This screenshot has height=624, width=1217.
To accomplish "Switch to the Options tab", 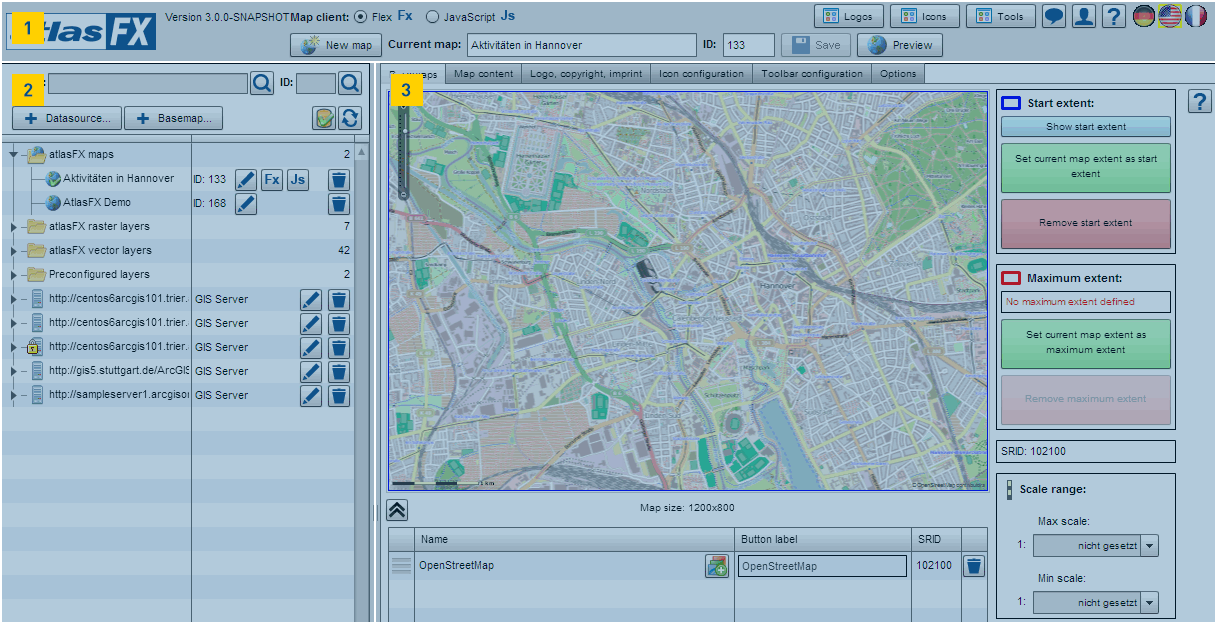I will pyautogui.click(x=898, y=74).
